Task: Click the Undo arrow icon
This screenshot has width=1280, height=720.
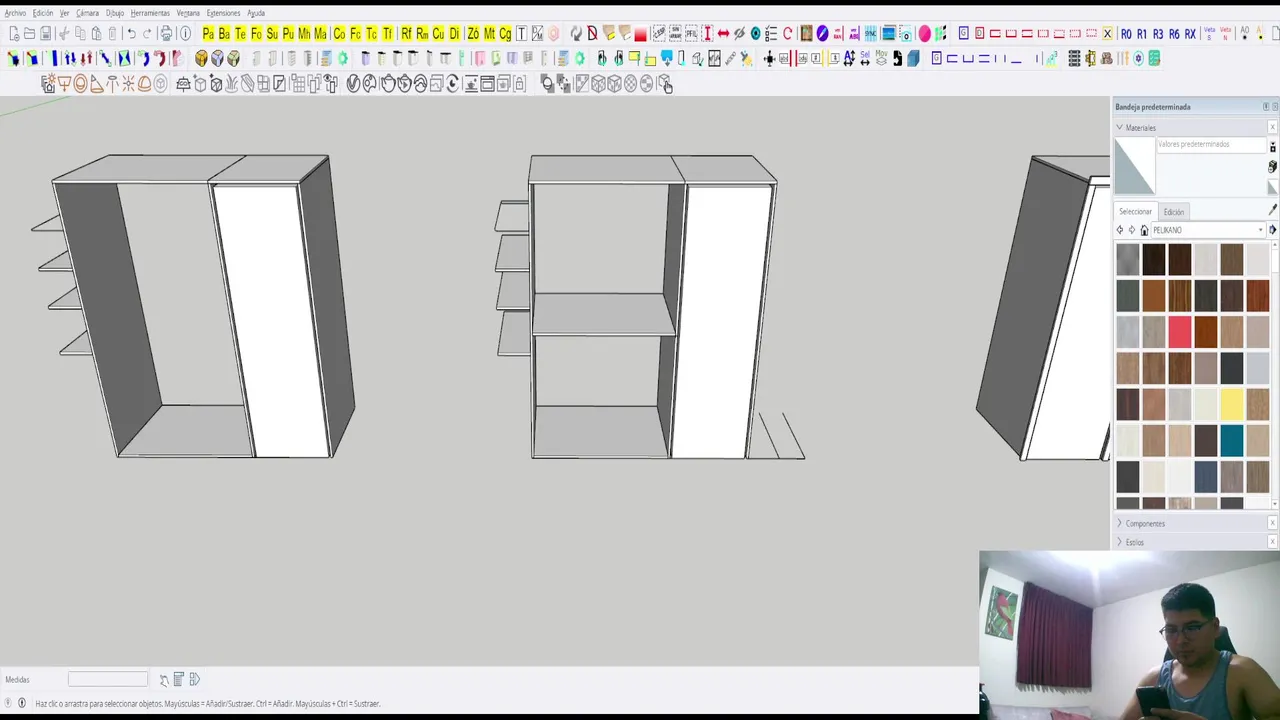Action: point(131,33)
